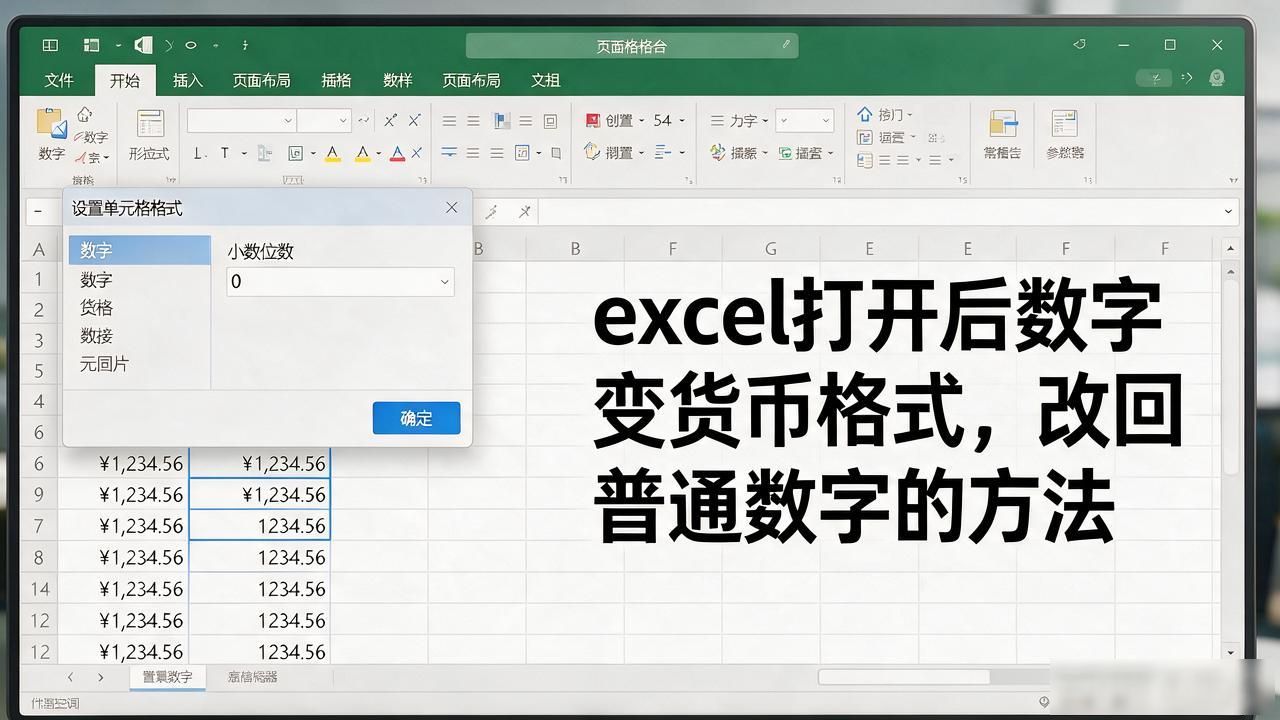Switch to the 插入 ribbon tab

pos(187,80)
